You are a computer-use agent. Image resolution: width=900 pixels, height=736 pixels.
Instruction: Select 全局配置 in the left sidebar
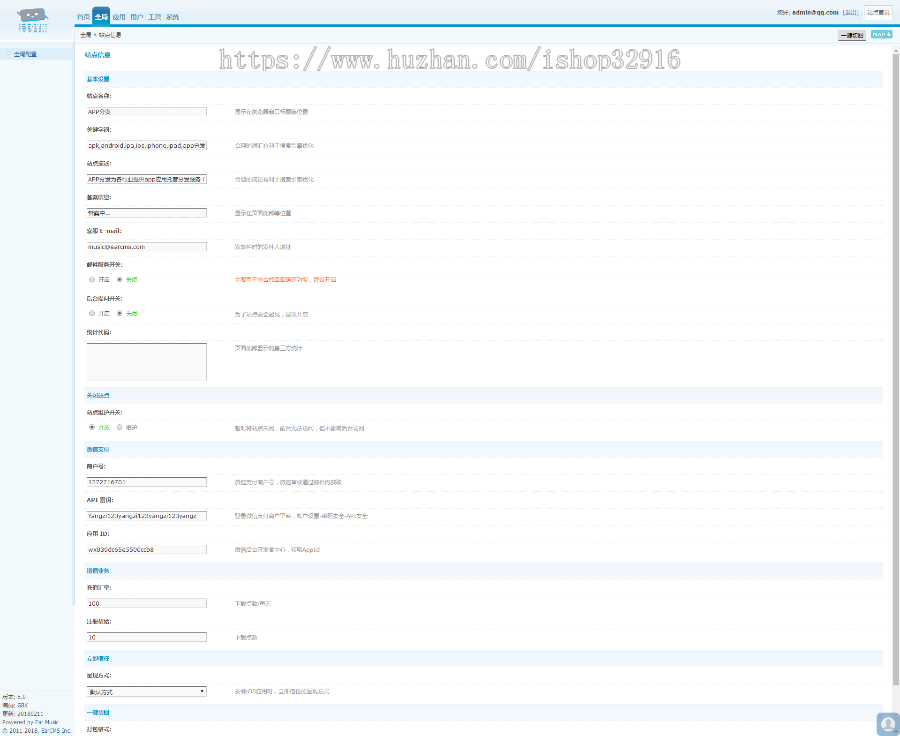pyautogui.click(x=25, y=54)
